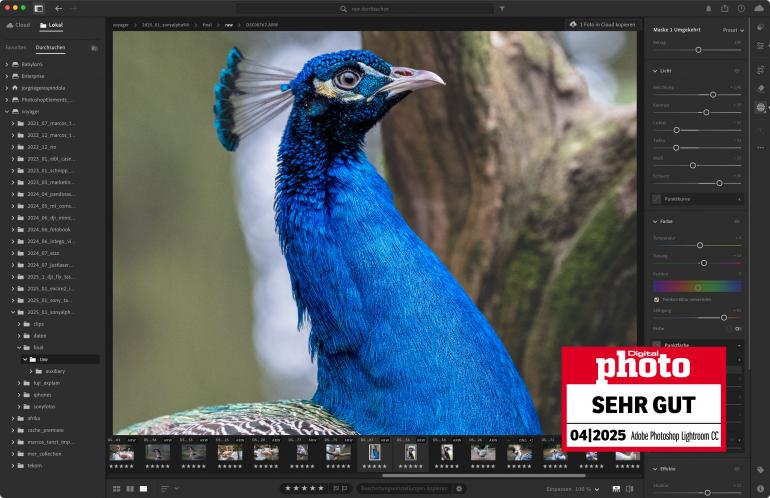Click the Belichtung slider handle
The width and height of the screenshot is (770, 498).
713,95
